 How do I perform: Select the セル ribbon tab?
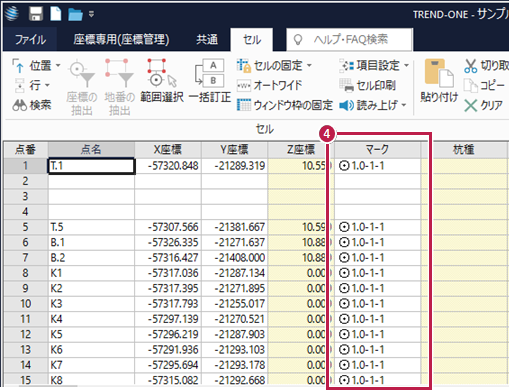(x=252, y=40)
